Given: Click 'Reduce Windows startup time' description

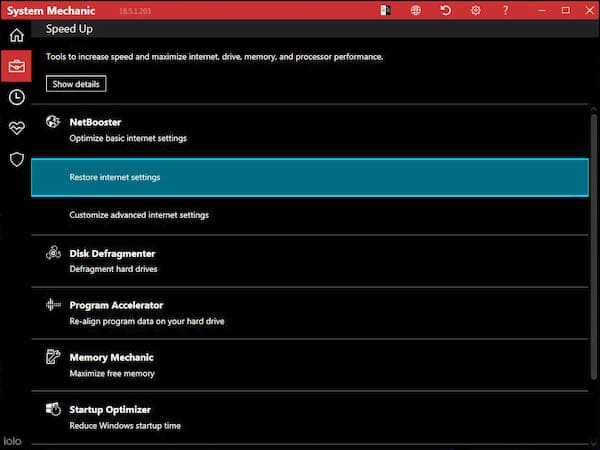Looking at the screenshot, I should coord(125,426).
